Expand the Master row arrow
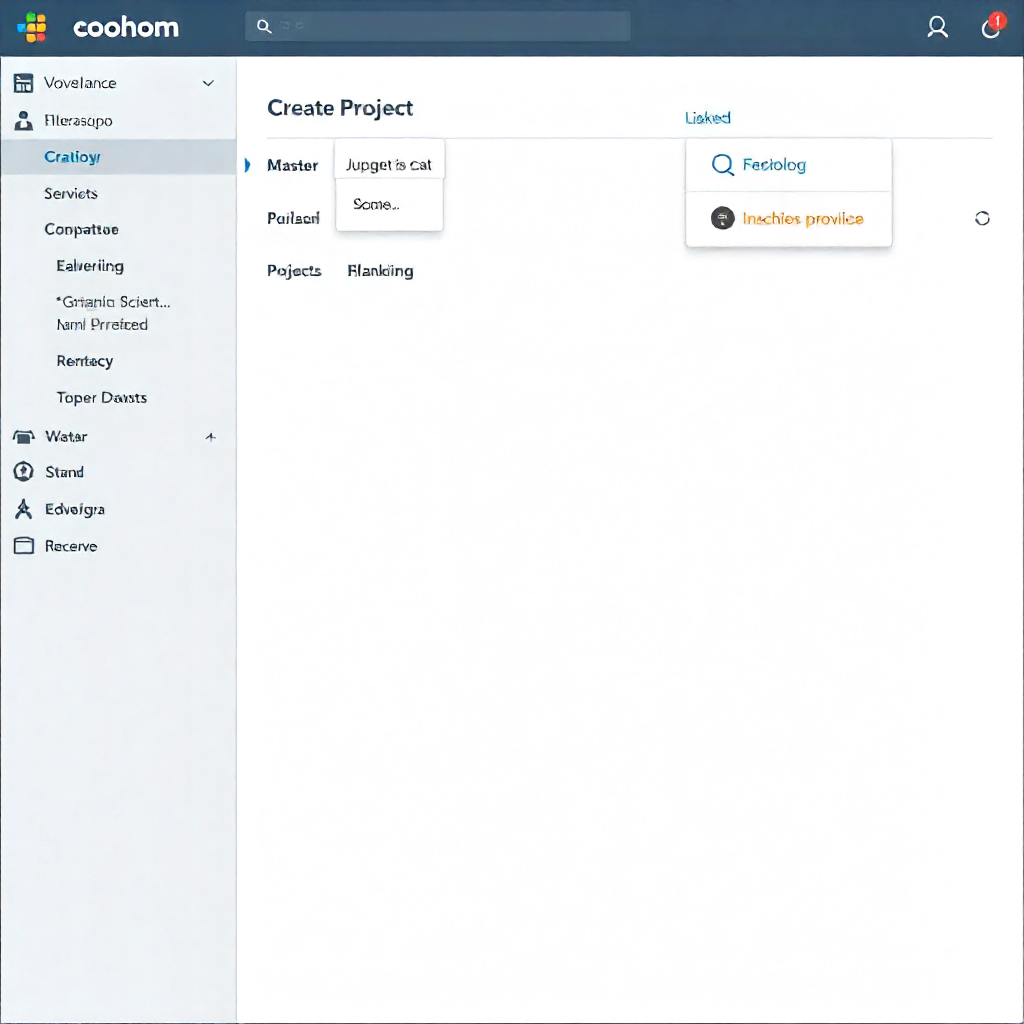The height and width of the screenshot is (1024, 1024). click(x=247, y=166)
